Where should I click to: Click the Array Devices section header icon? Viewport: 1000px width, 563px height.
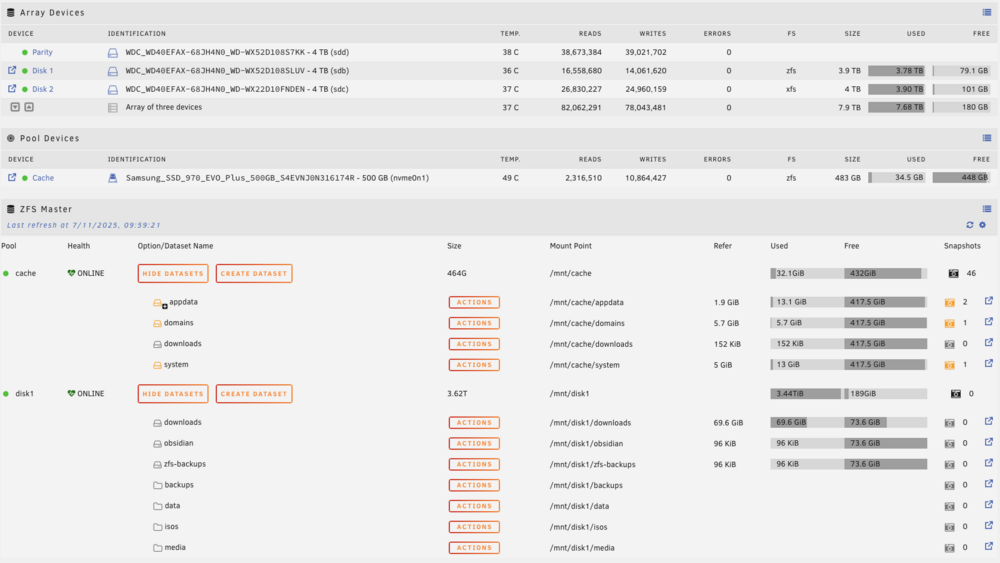tap(11, 13)
